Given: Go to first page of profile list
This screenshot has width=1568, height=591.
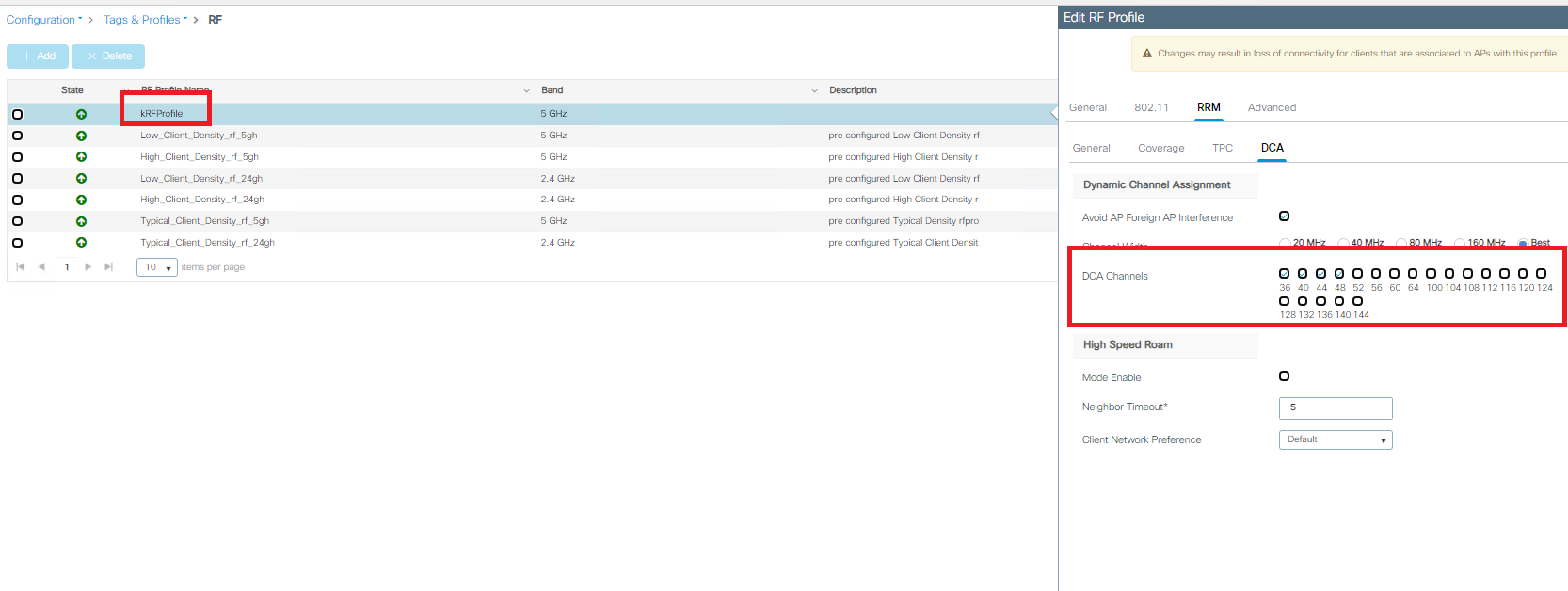Looking at the screenshot, I should click(21, 267).
